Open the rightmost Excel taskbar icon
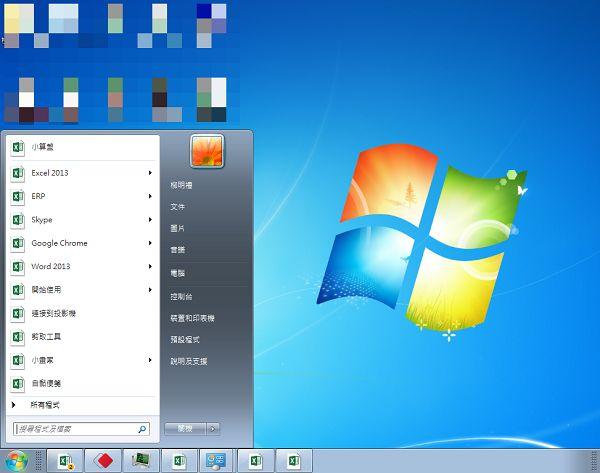The image size is (600, 473). coord(294,461)
